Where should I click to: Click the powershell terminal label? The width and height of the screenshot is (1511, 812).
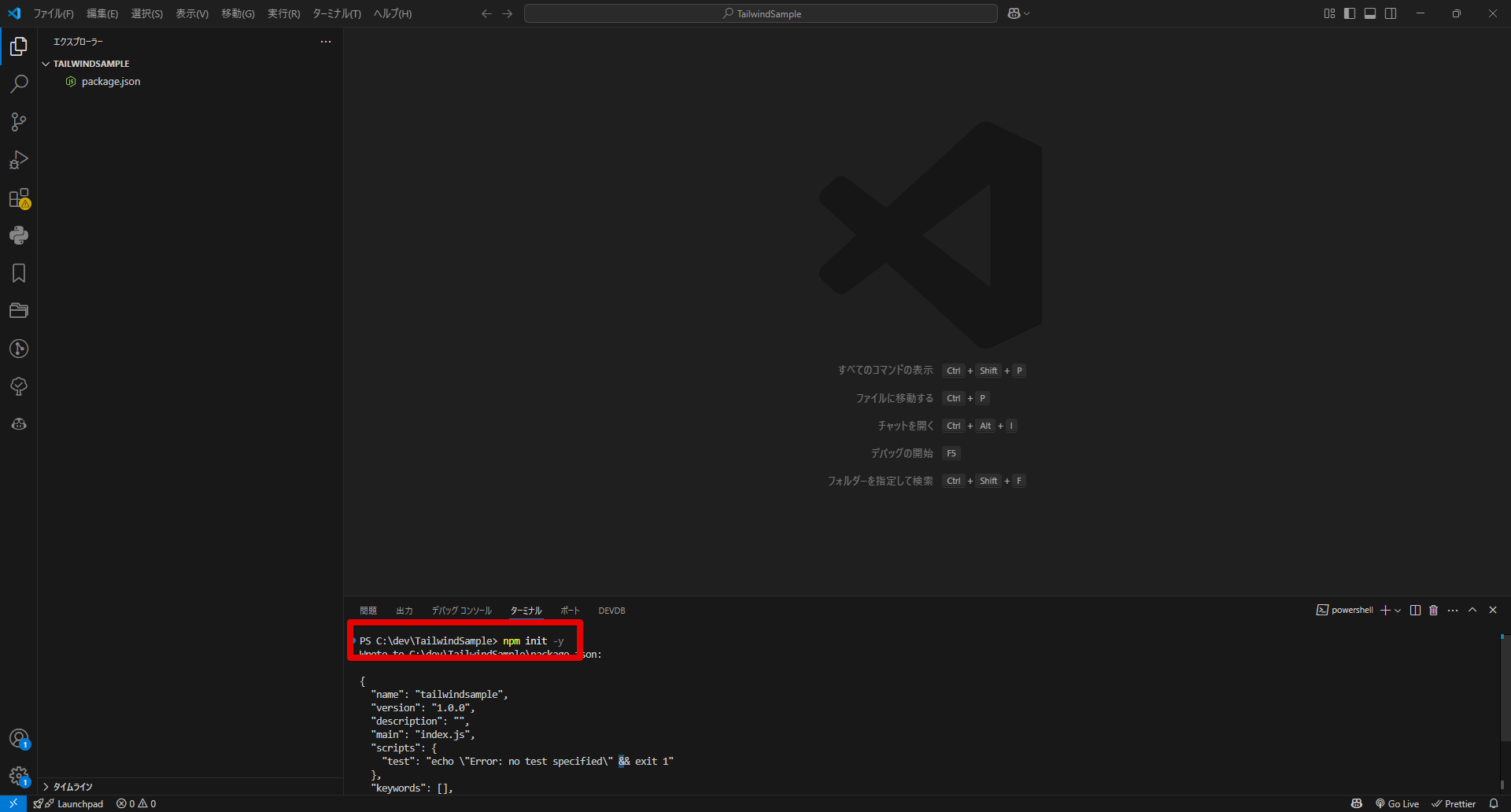pyautogui.click(x=1345, y=610)
